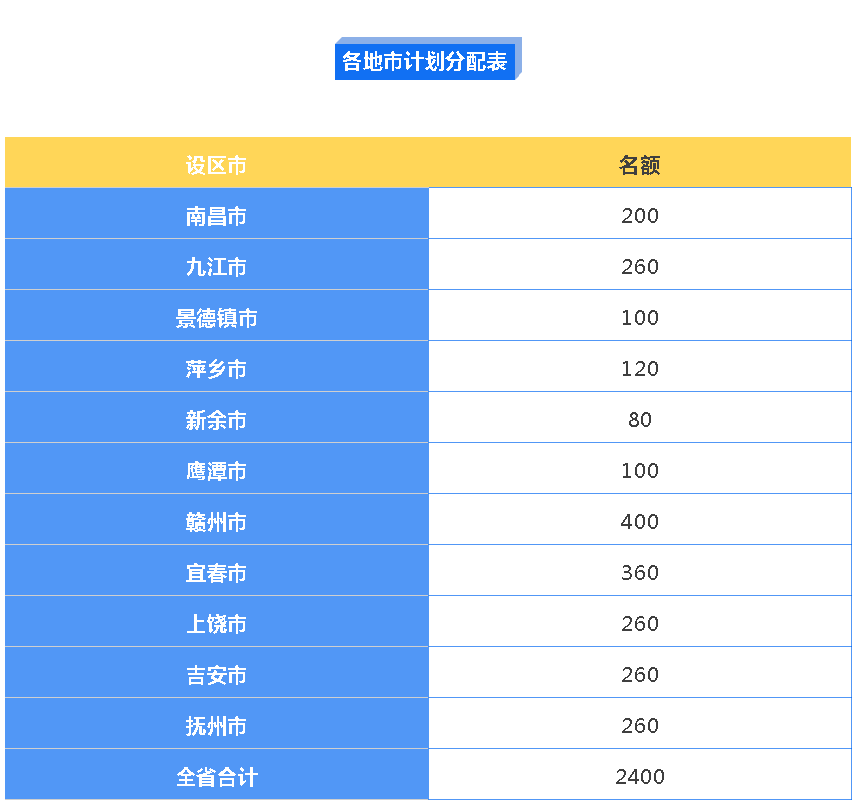857x804 pixels.
Task: Click the total value 2400
Action: 639,776
